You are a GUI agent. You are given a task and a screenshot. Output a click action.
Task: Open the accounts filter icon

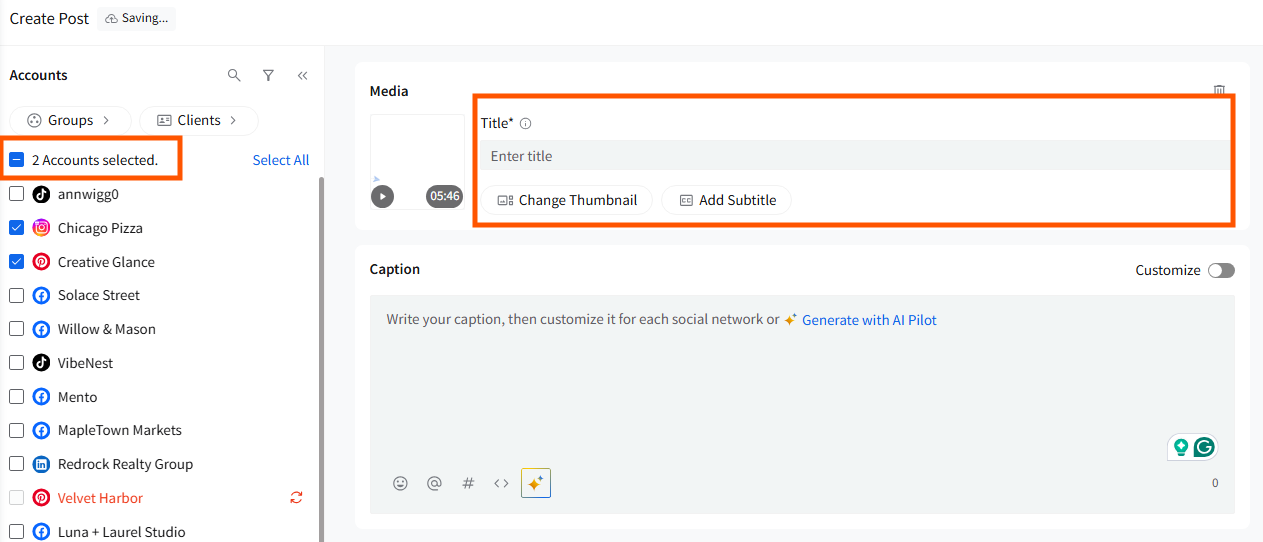pyautogui.click(x=268, y=75)
